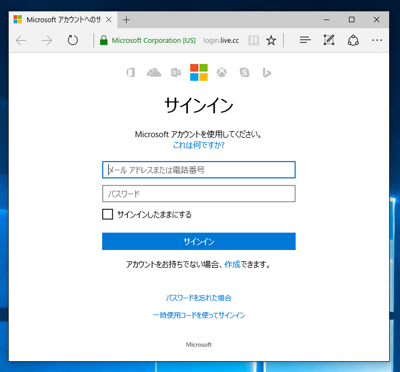The image size is (400, 372).
Task: Close the Microsoft account tab
Action: click(109, 20)
